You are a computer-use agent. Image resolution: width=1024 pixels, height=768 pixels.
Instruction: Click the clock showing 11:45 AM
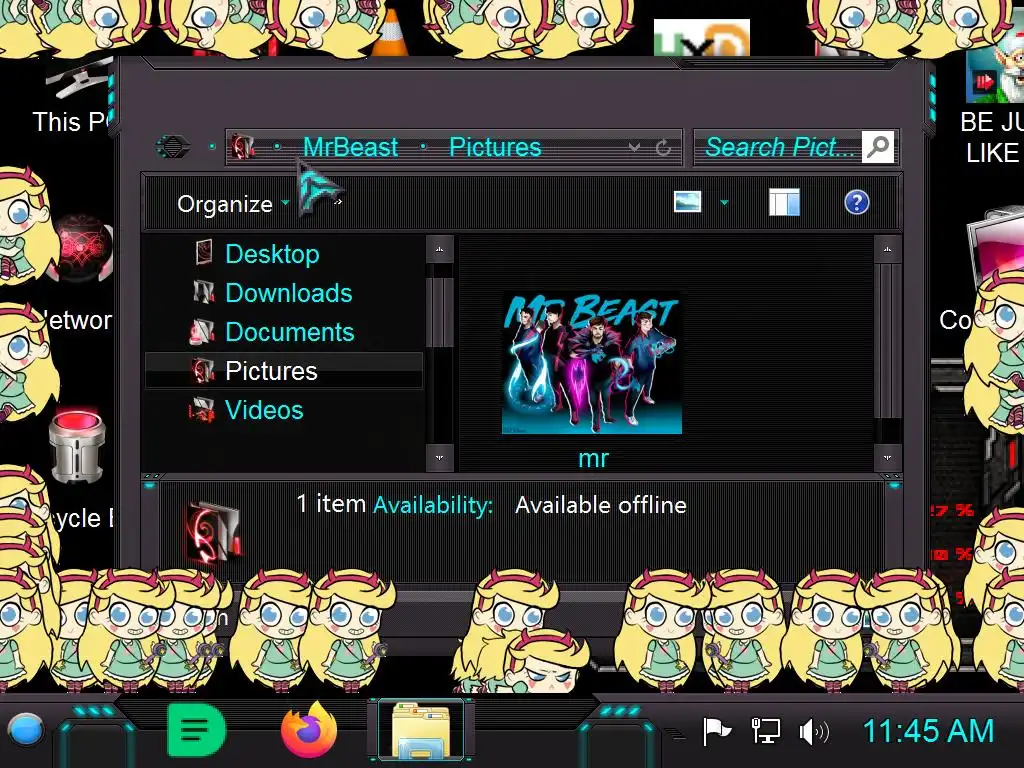[928, 731]
